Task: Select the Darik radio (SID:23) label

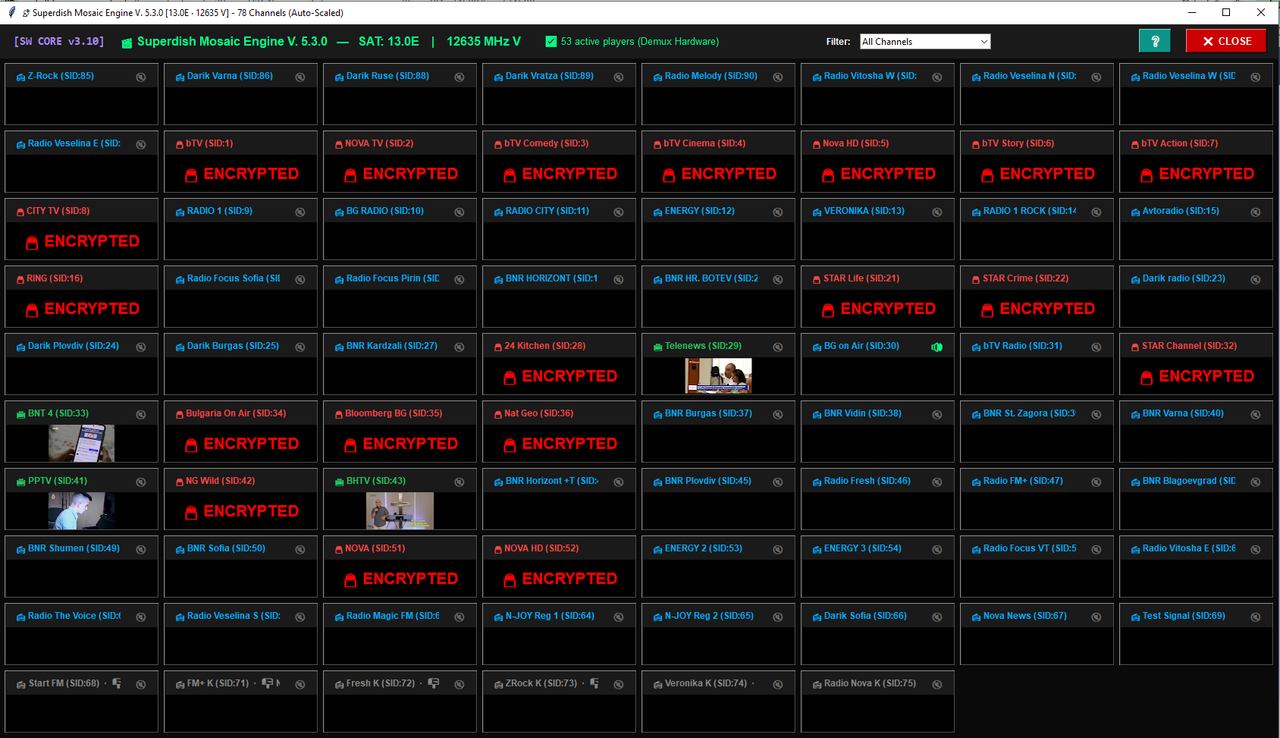Action: (1184, 279)
